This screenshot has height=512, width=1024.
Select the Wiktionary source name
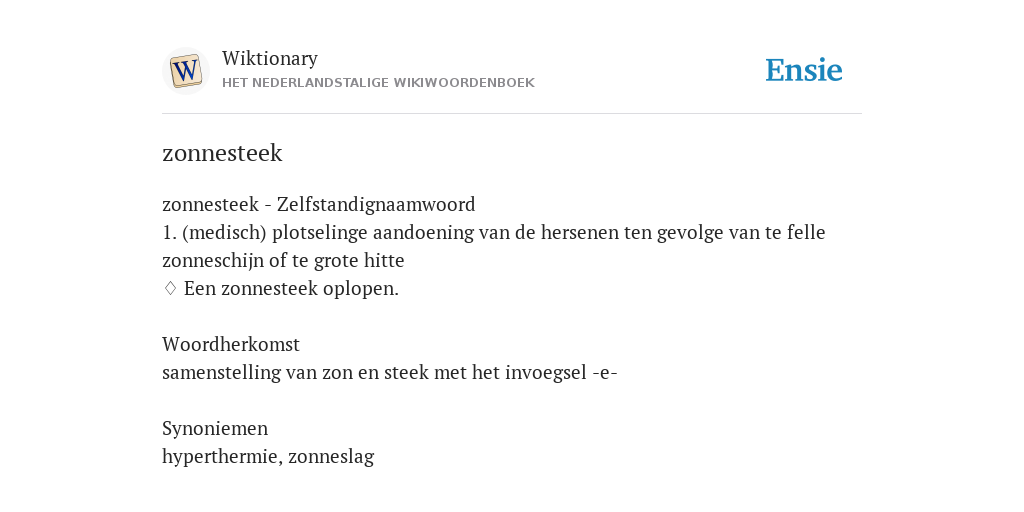[x=270, y=58]
